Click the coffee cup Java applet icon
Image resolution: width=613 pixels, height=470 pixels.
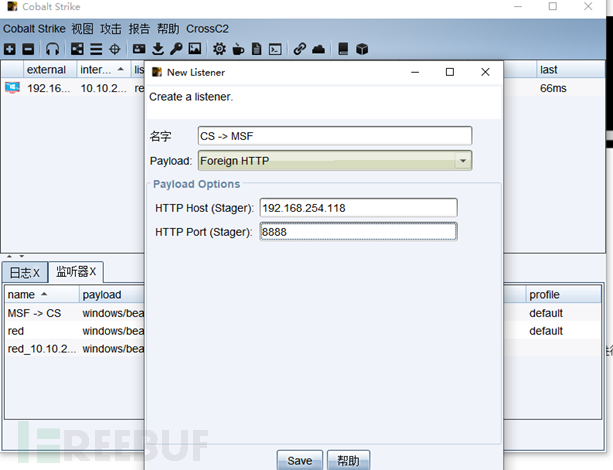(238, 49)
